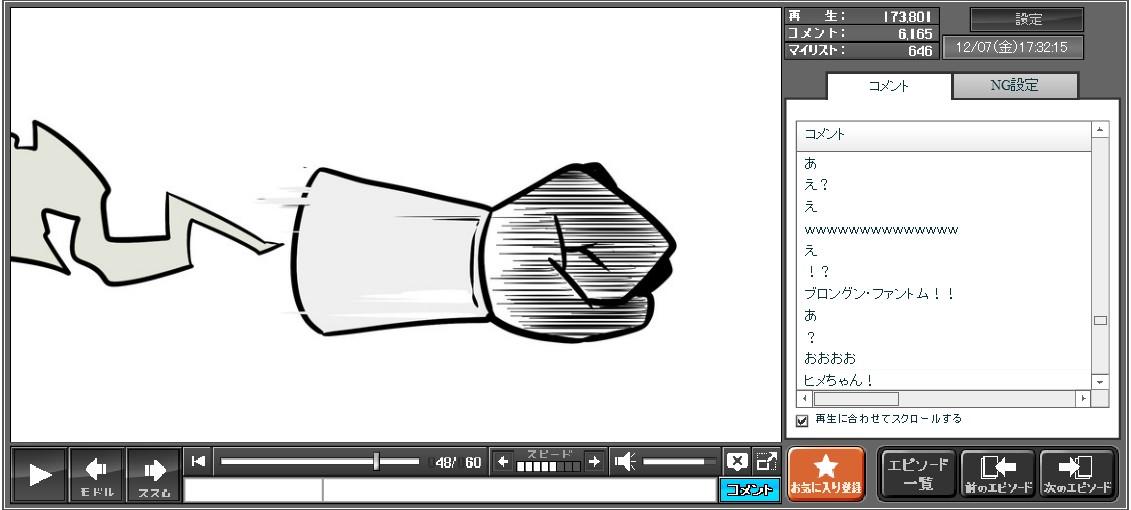Viewport: 1131px width, 510px height.
Task: Decrease playback speed with left arrow
Action: click(503, 461)
